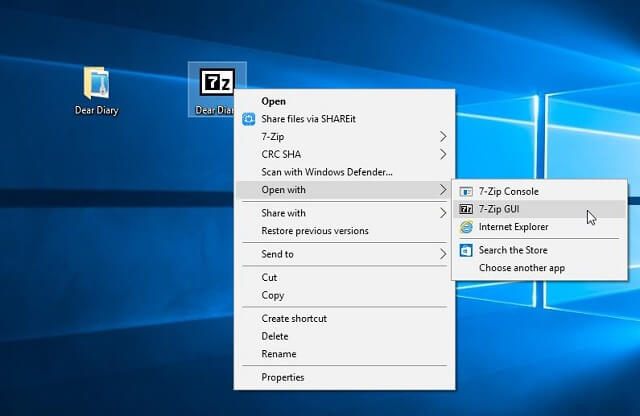Expand the CRC SHA submenu arrow
Screen dimensions: 640x416
point(443,154)
